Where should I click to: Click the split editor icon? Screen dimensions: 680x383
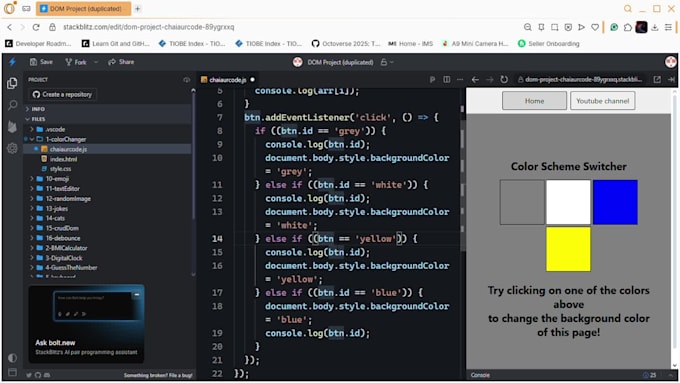click(x=447, y=80)
